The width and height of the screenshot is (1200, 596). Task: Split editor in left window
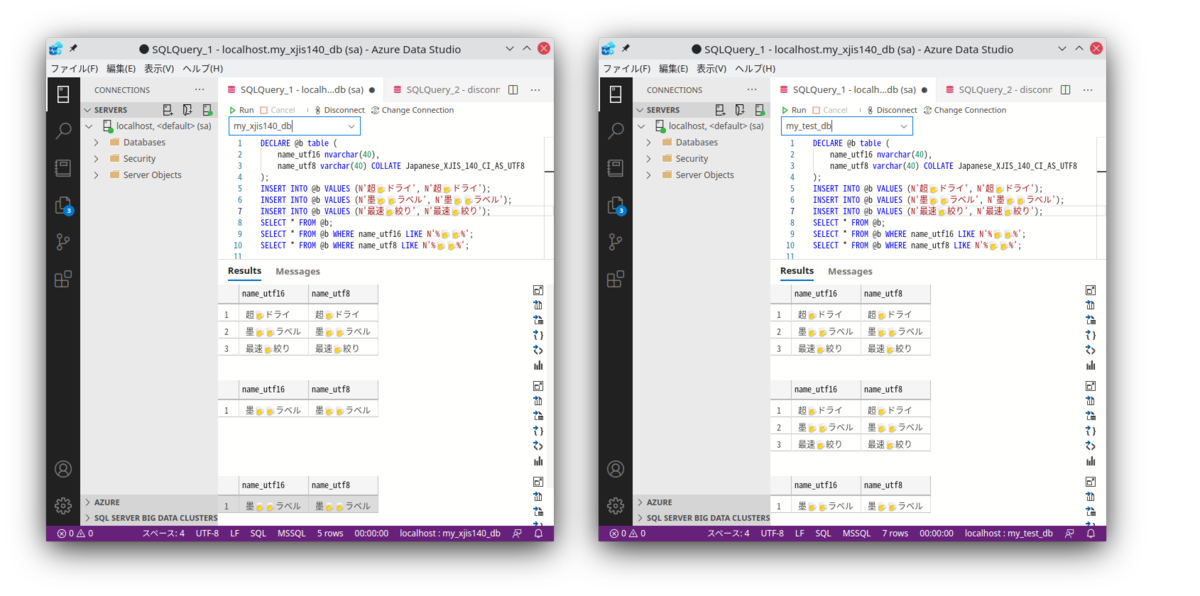point(513,90)
